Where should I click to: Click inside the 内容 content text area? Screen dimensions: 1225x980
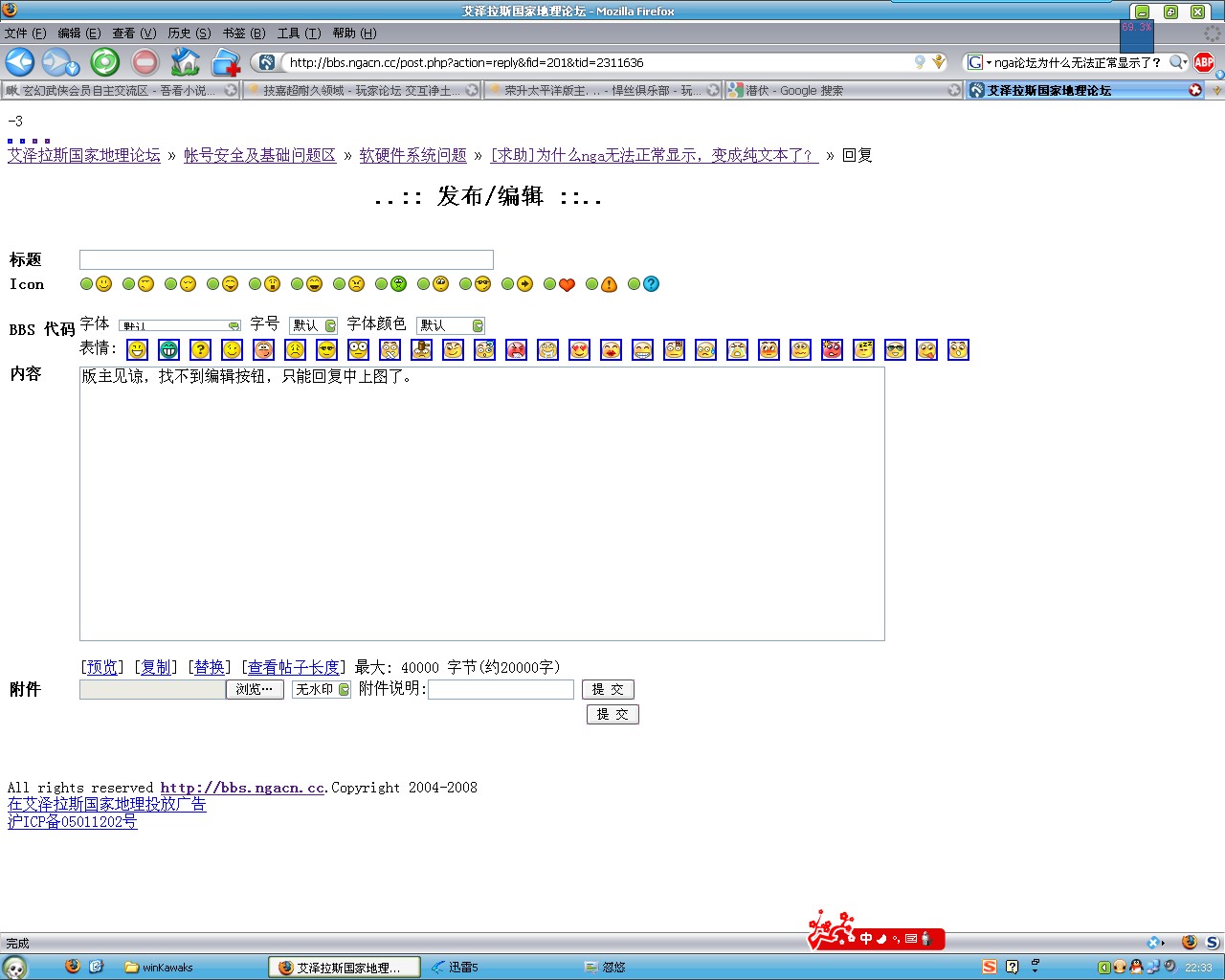pos(482,503)
